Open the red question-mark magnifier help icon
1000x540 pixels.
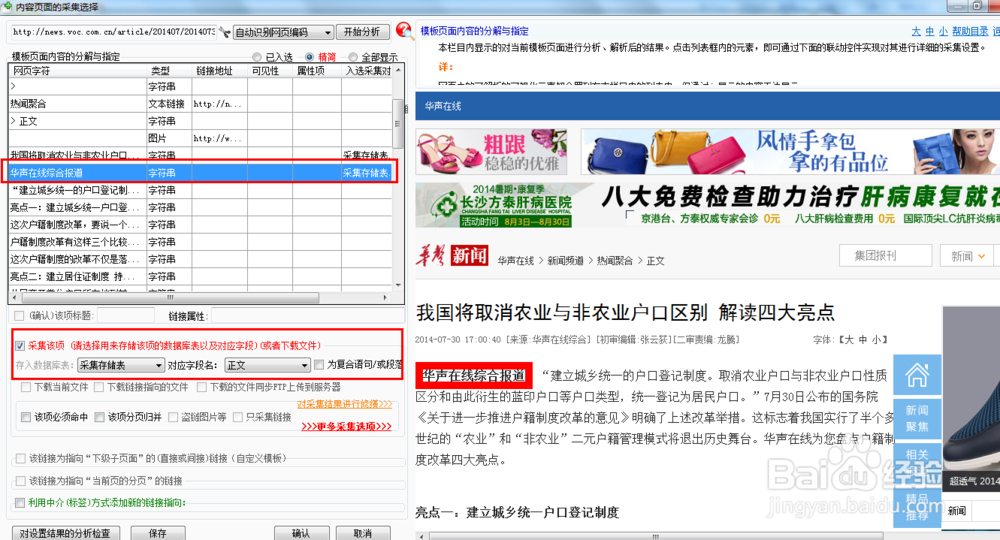(x=403, y=30)
